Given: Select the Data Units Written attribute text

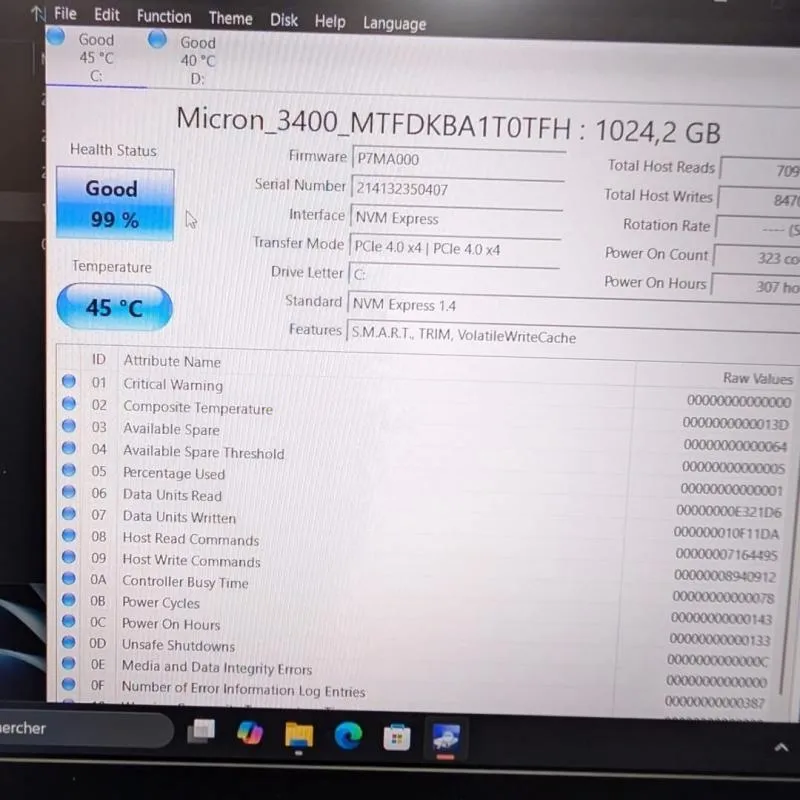Looking at the screenshot, I should tap(179, 517).
